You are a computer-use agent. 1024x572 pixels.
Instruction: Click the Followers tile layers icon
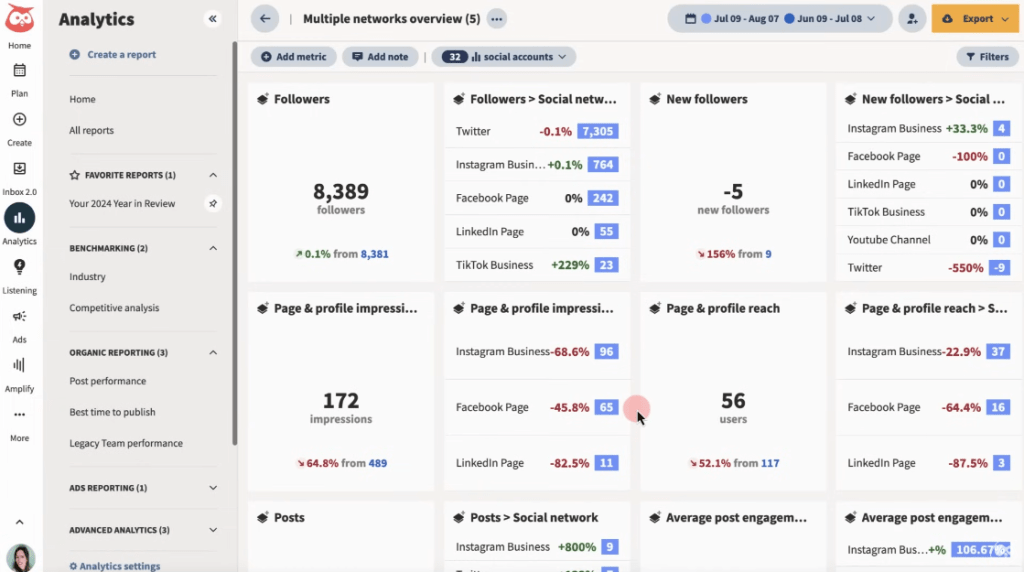pyautogui.click(x=263, y=99)
